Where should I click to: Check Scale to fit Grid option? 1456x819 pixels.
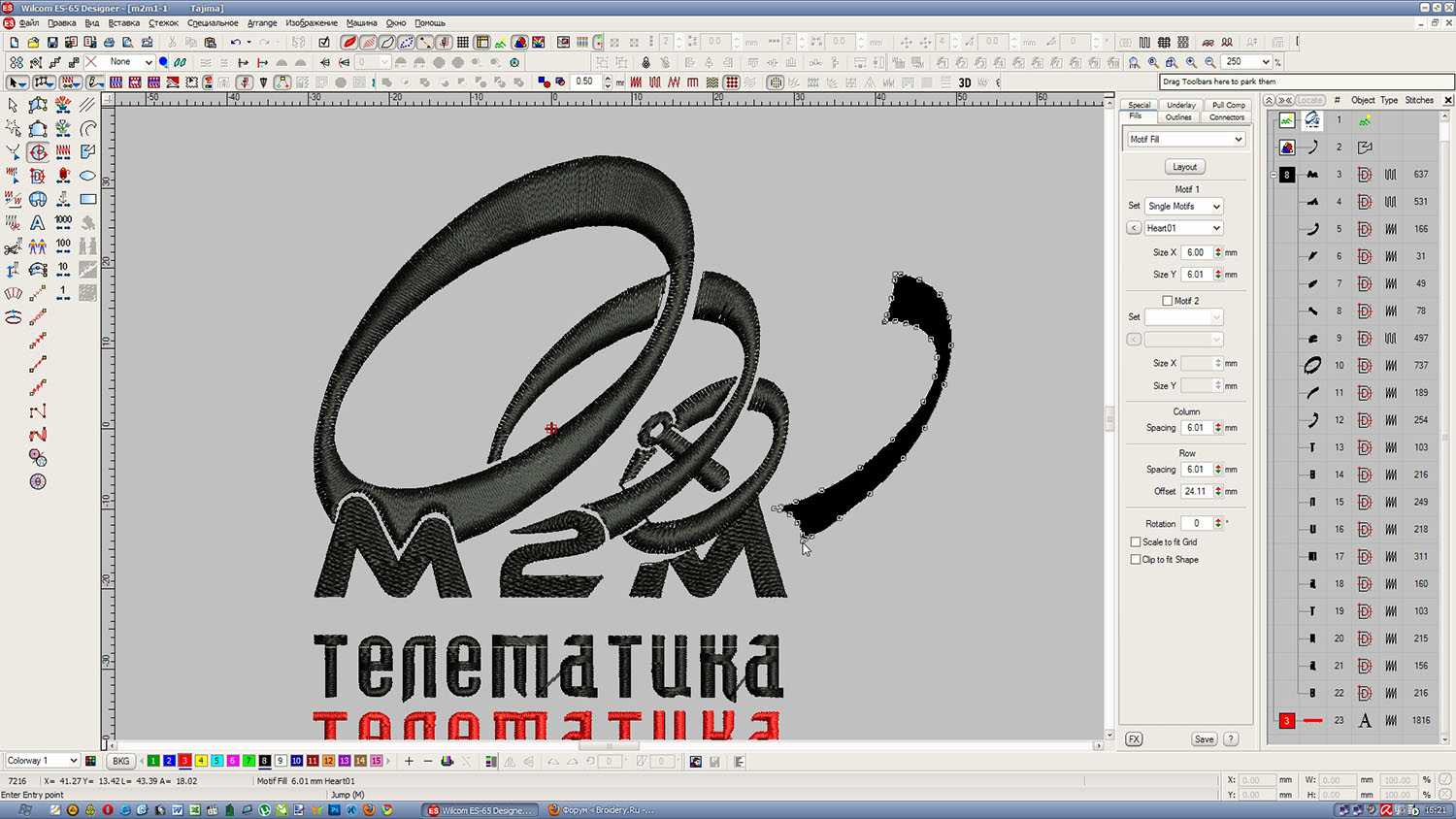point(1136,542)
